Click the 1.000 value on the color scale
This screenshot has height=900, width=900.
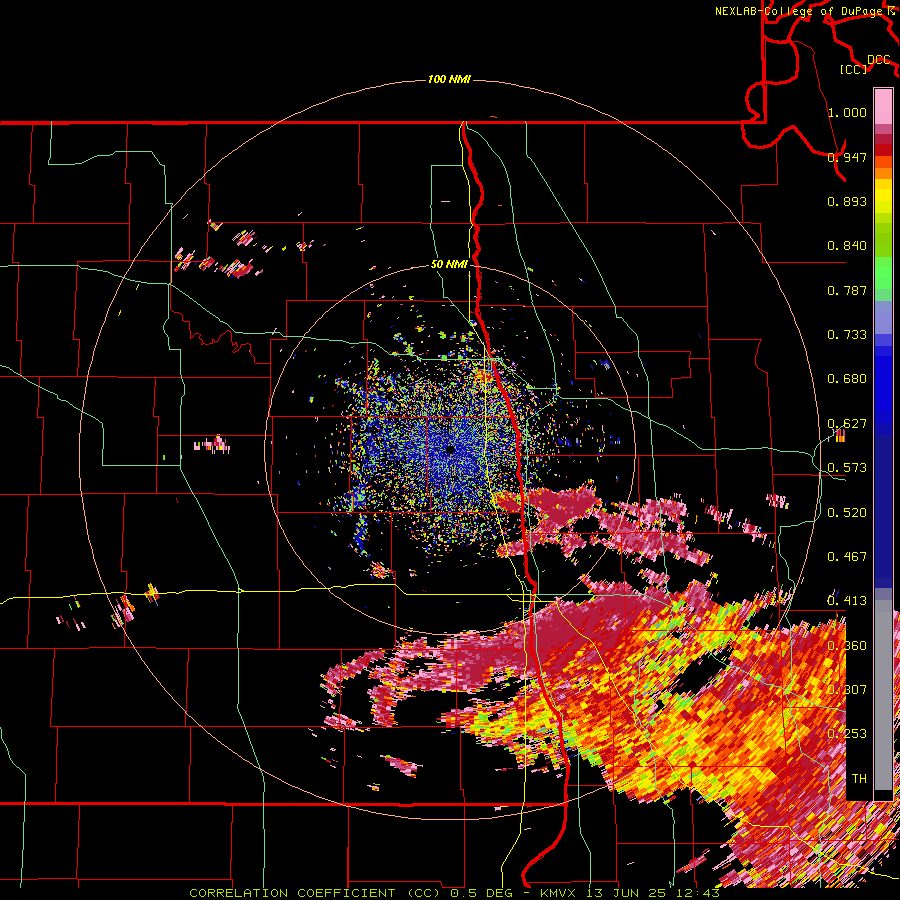[847, 112]
